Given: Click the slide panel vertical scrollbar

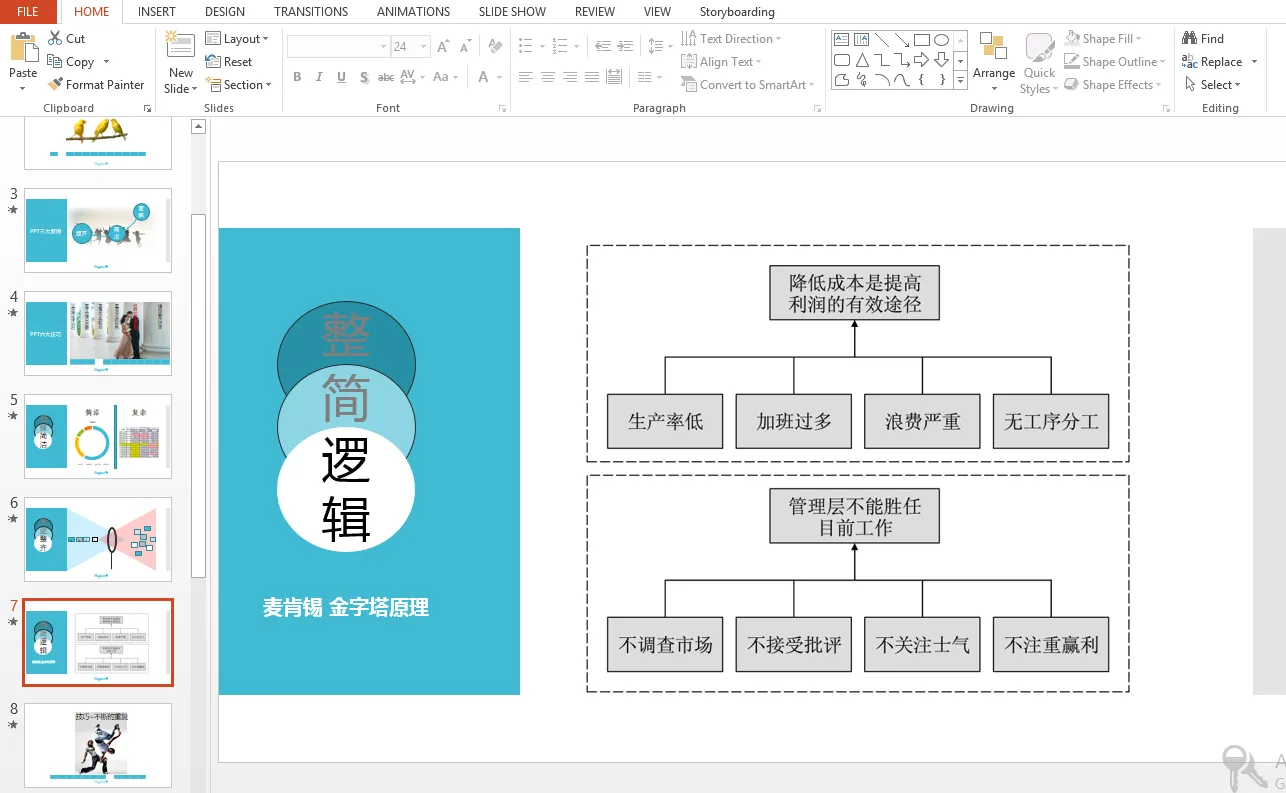Looking at the screenshot, I should click(198, 400).
